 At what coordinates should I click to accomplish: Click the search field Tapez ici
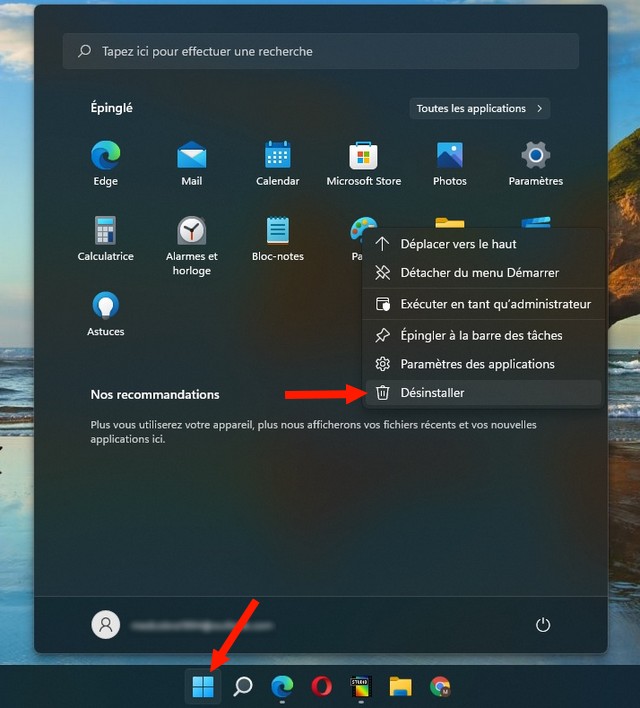coord(321,51)
